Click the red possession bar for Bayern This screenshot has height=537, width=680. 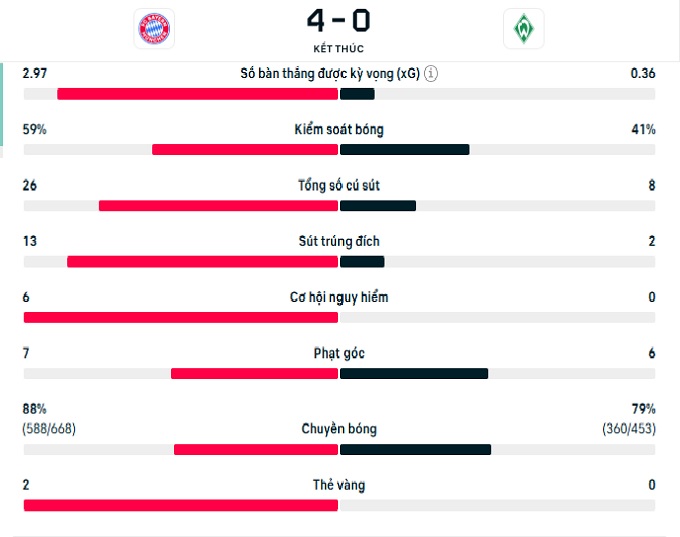click(x=245, y=150)
